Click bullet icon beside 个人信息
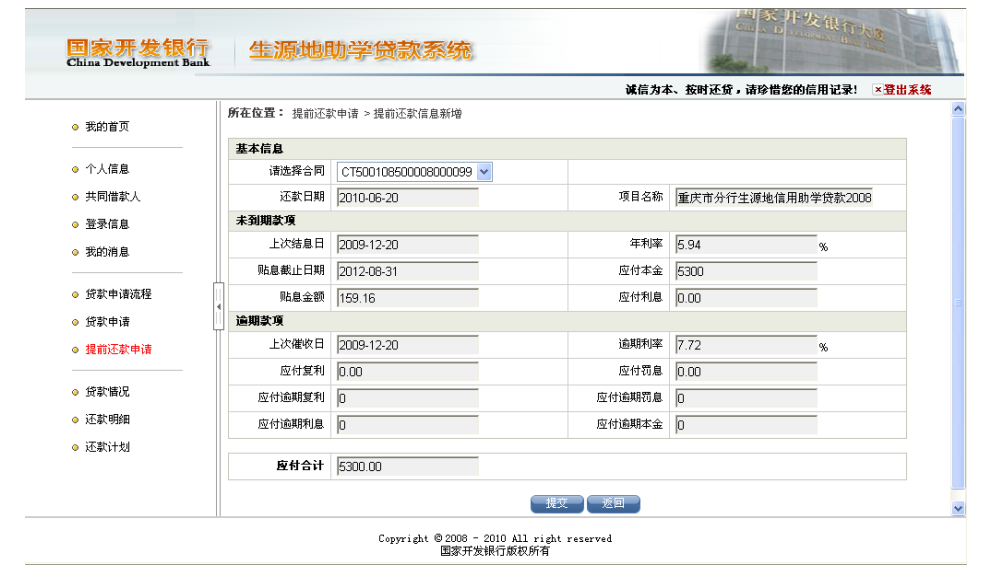 coord(75,170)
